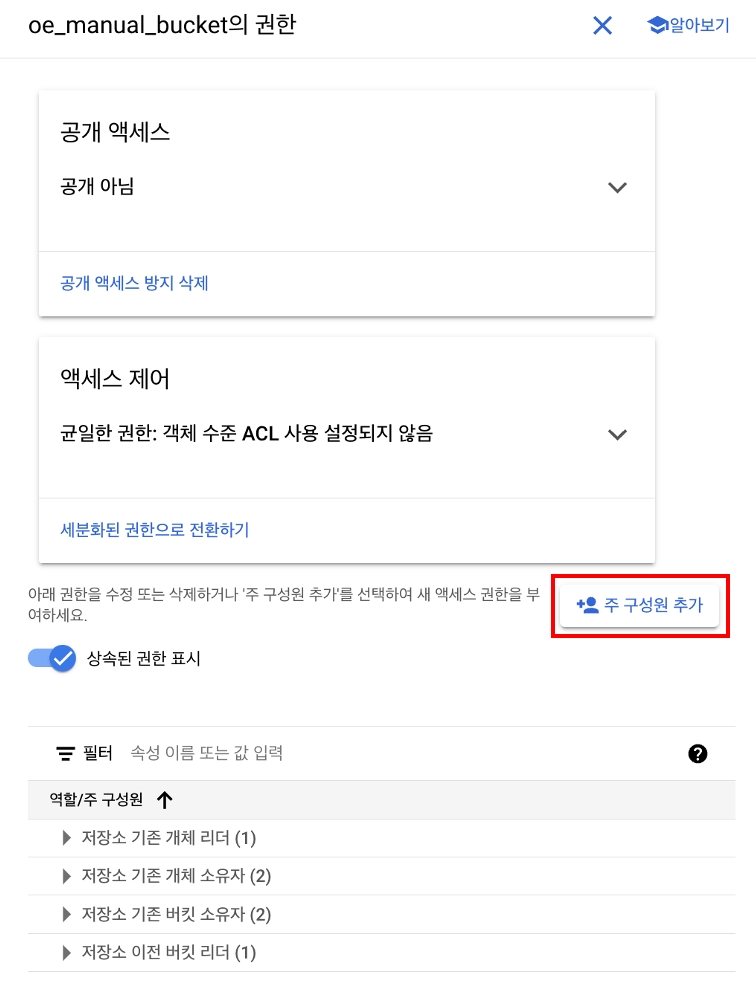Expand 저장소 이전 버킷 리더 (1) row

click(68, 952)
